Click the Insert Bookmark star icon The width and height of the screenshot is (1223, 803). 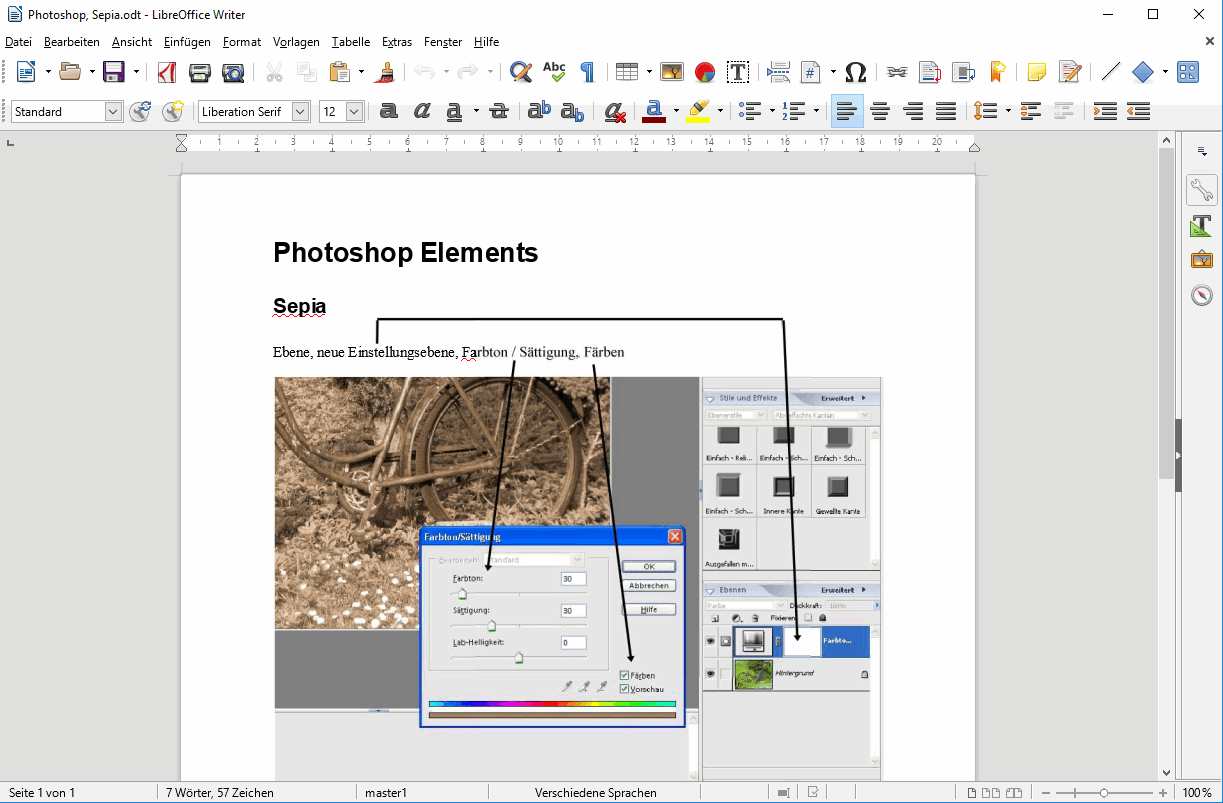[x=996, y=72]
